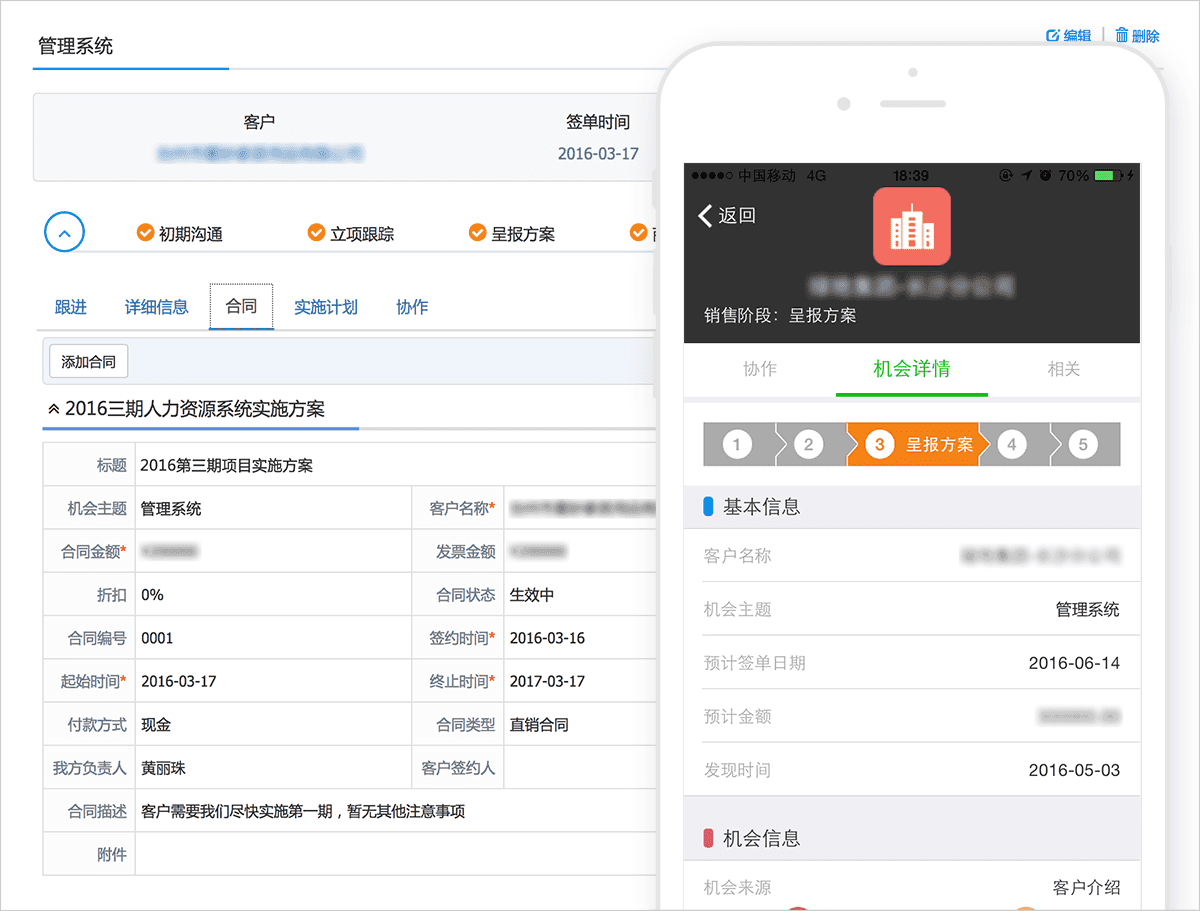Screen dimensions: 1200x911
Task: Click discount value 0%
Action: [x=152, y=595]
